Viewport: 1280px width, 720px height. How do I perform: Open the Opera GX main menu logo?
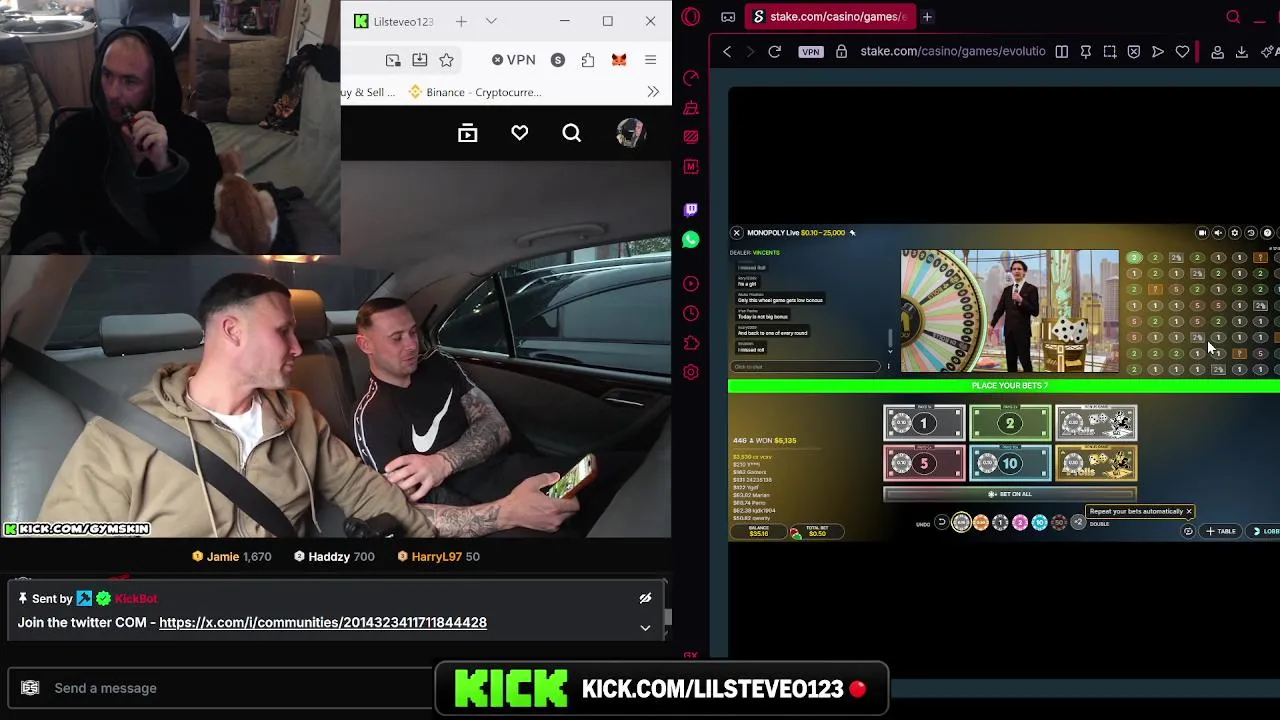(691, 17)
